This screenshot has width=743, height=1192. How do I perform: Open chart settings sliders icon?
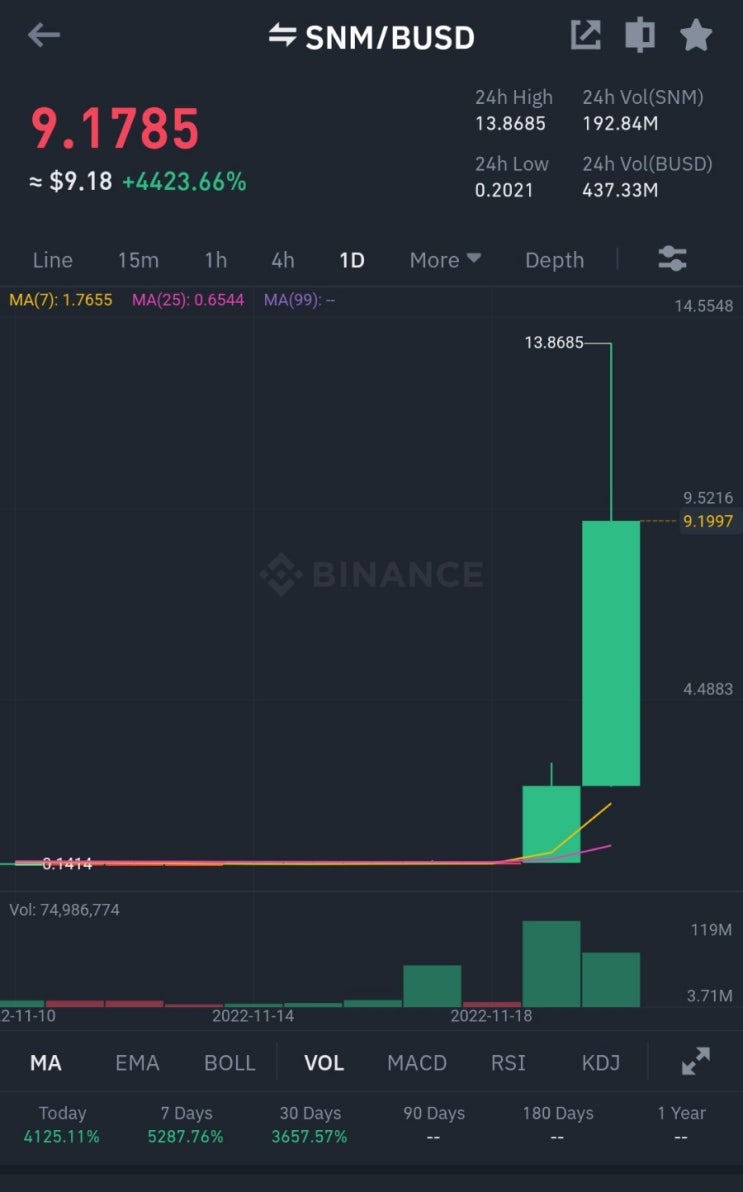pyautogui.click(x=672, y=259)
